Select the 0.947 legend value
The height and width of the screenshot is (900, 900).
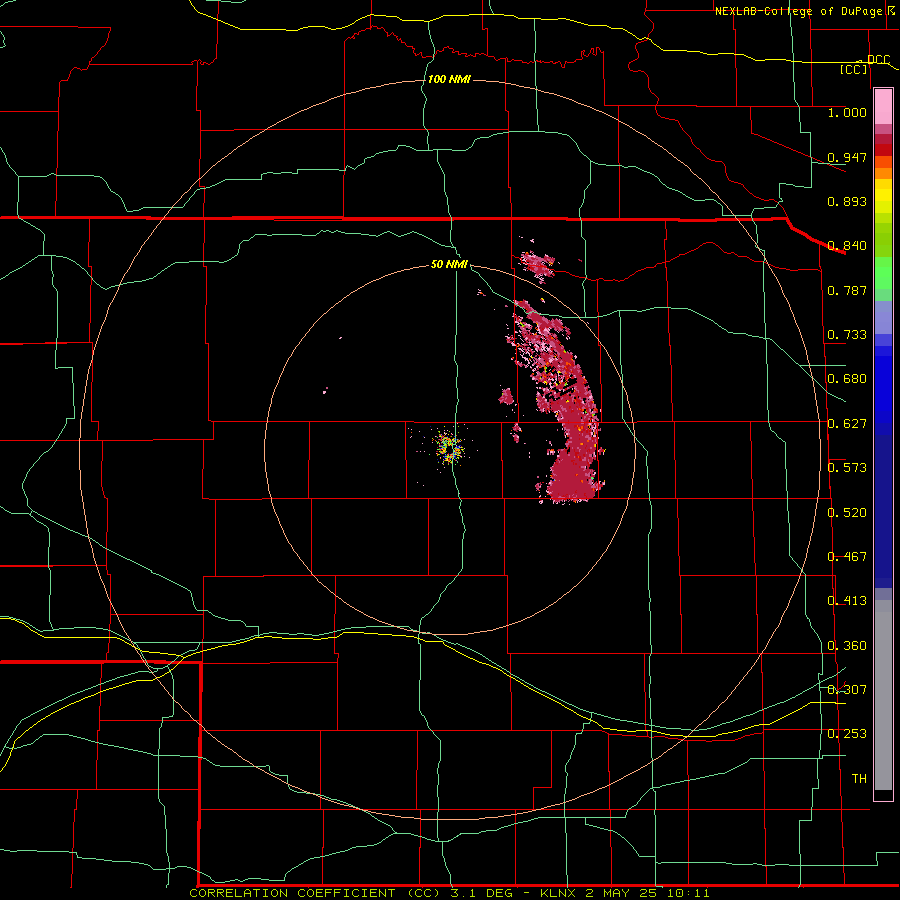847,157
